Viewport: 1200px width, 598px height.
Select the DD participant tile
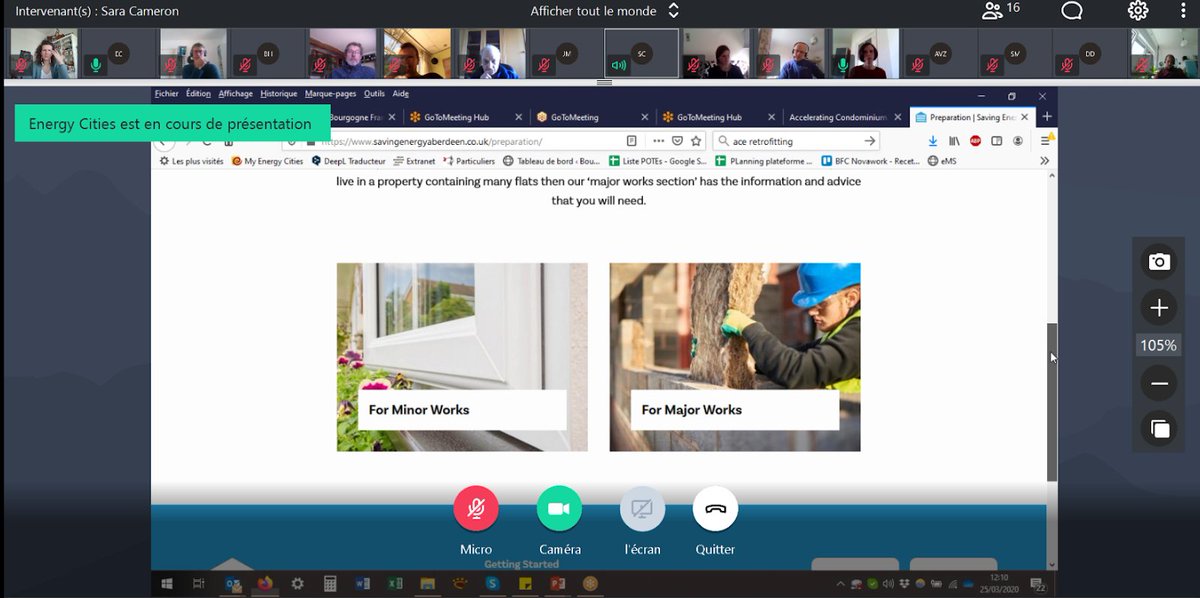click(x=1090, y=53)
